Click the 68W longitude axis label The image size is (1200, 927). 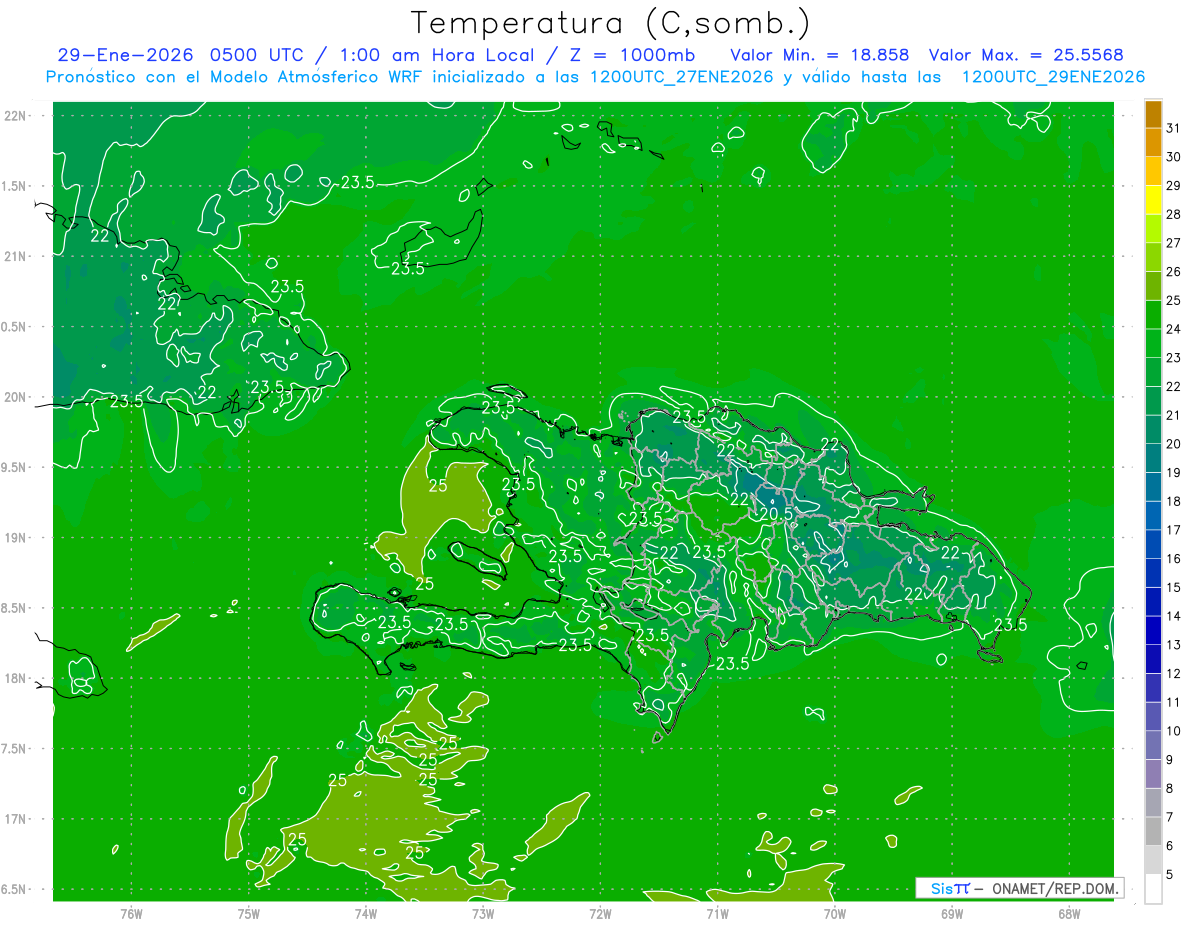[1068, 913]
